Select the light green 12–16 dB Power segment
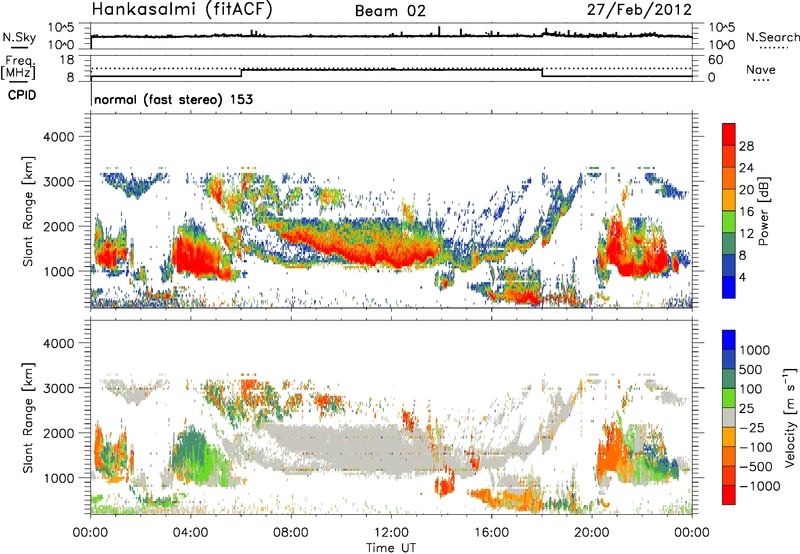 729,222
